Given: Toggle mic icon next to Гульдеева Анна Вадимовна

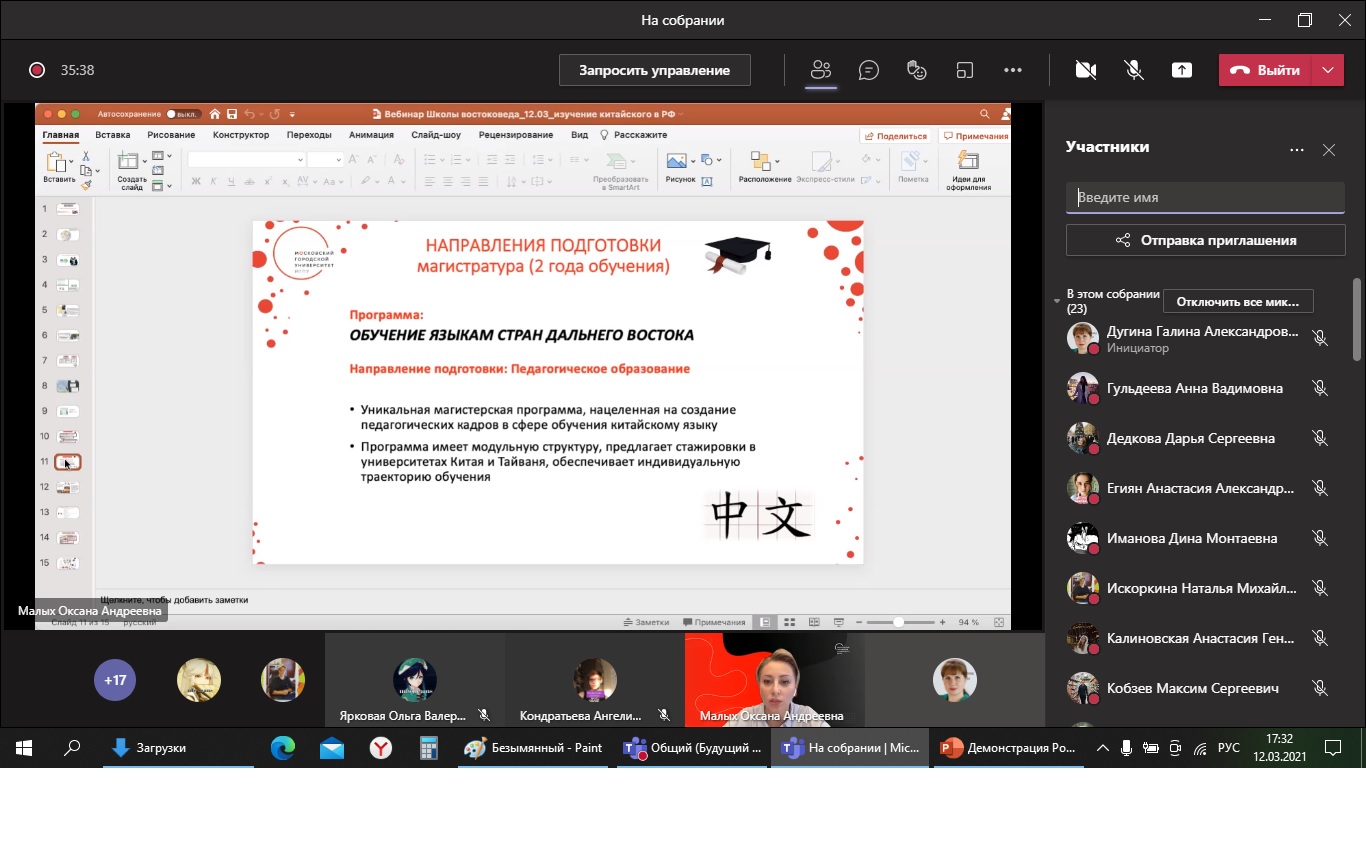Looking at the screenshot, I should pos(1320,388).
